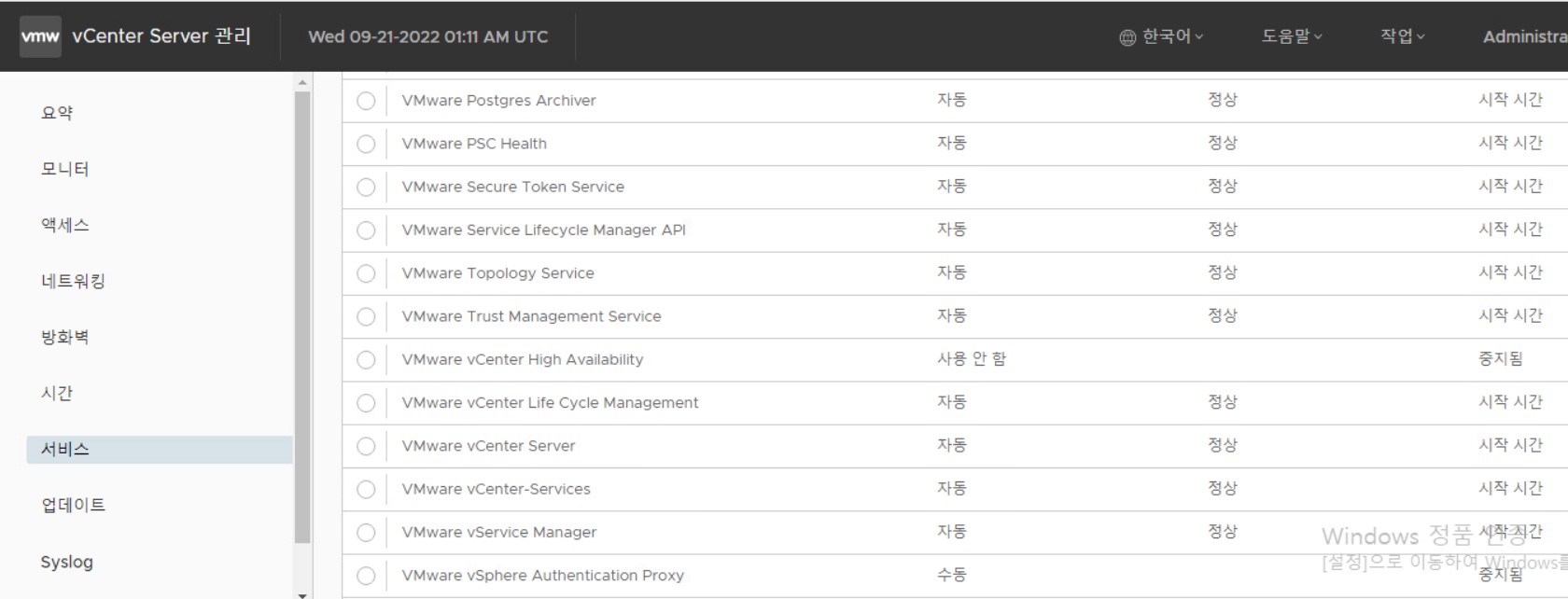Click the date and time display
Viewport: 1568px width, 599px height.
coord(428,36)
